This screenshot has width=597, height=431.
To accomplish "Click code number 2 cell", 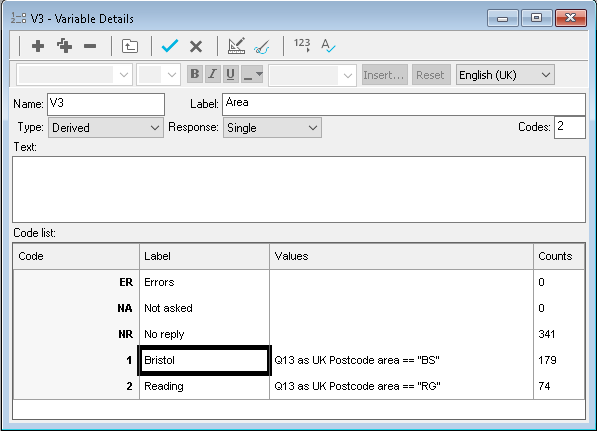I will point(76,386).
